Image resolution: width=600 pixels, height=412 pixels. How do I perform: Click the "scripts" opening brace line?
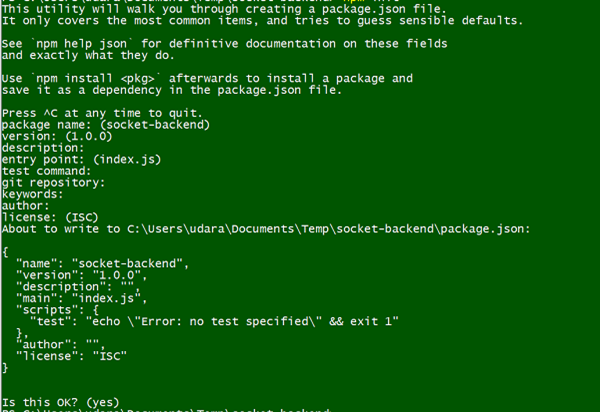click(x=57, y=310)
